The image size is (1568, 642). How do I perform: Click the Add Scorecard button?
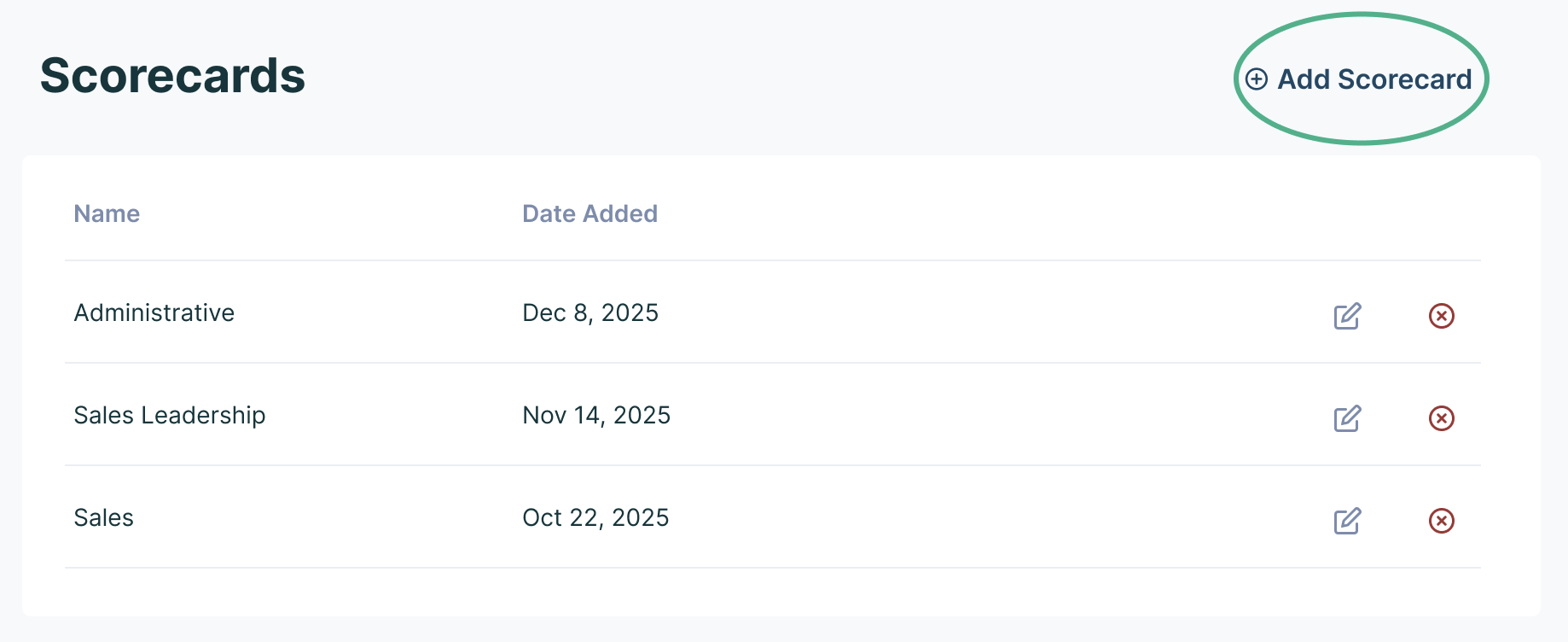(x=1361, y=79)
